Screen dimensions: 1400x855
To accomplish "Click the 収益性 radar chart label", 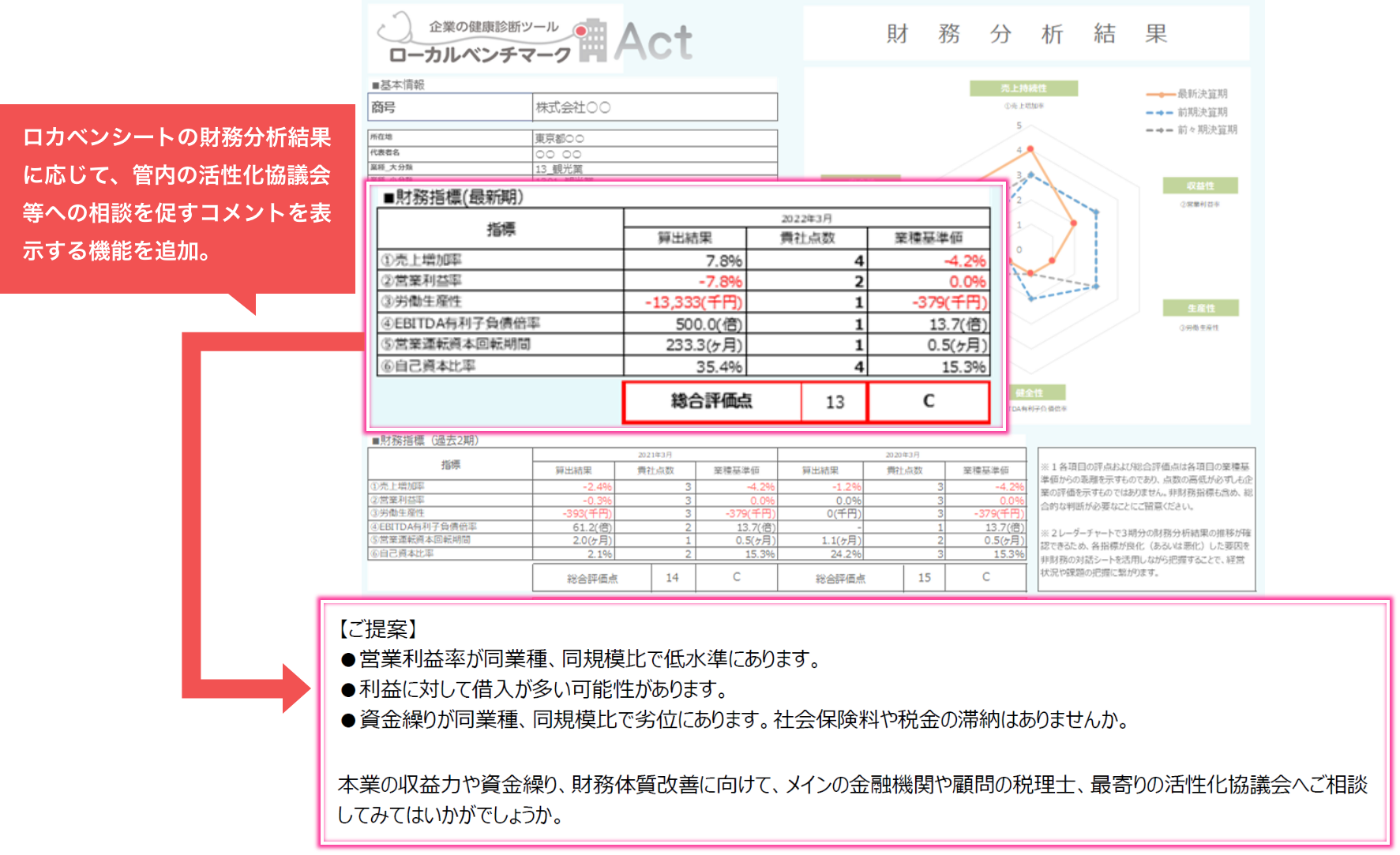I will tap(1200, 186).
